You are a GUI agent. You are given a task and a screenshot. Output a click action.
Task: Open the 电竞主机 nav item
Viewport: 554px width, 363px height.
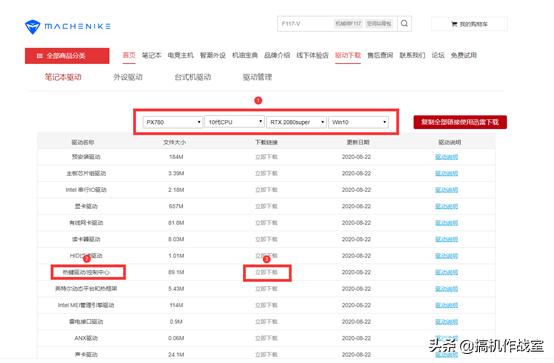click(181, 55)
